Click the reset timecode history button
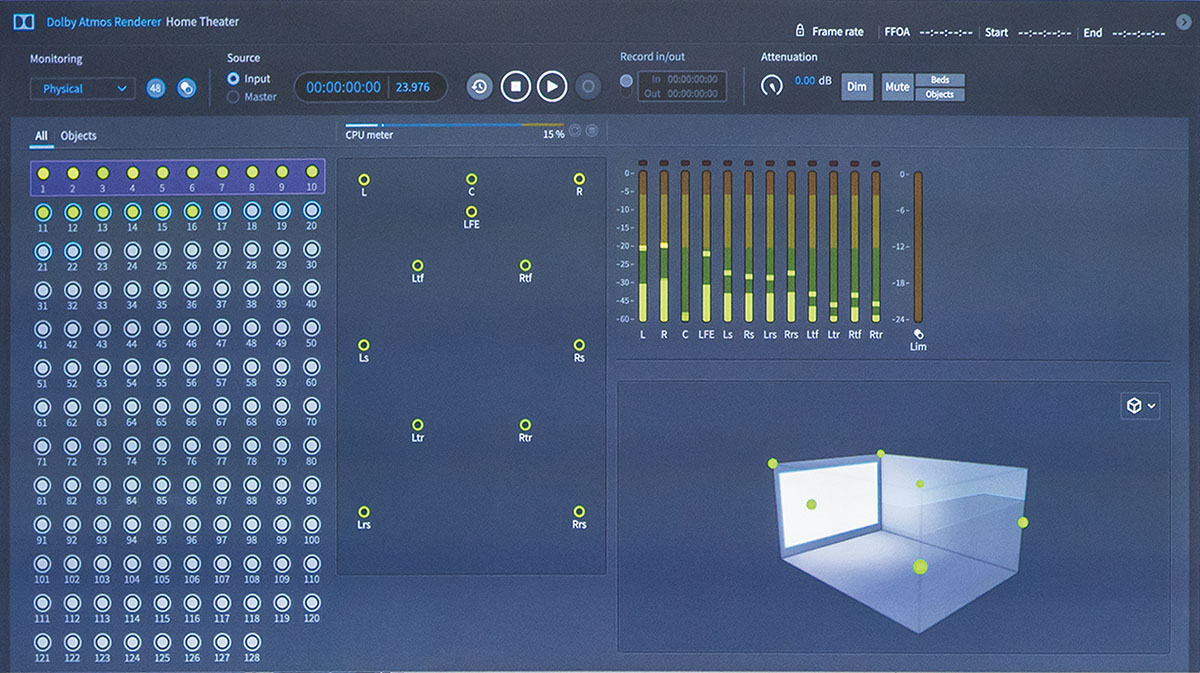This screenshot has height=673, width=1200. tap(479, 87)
